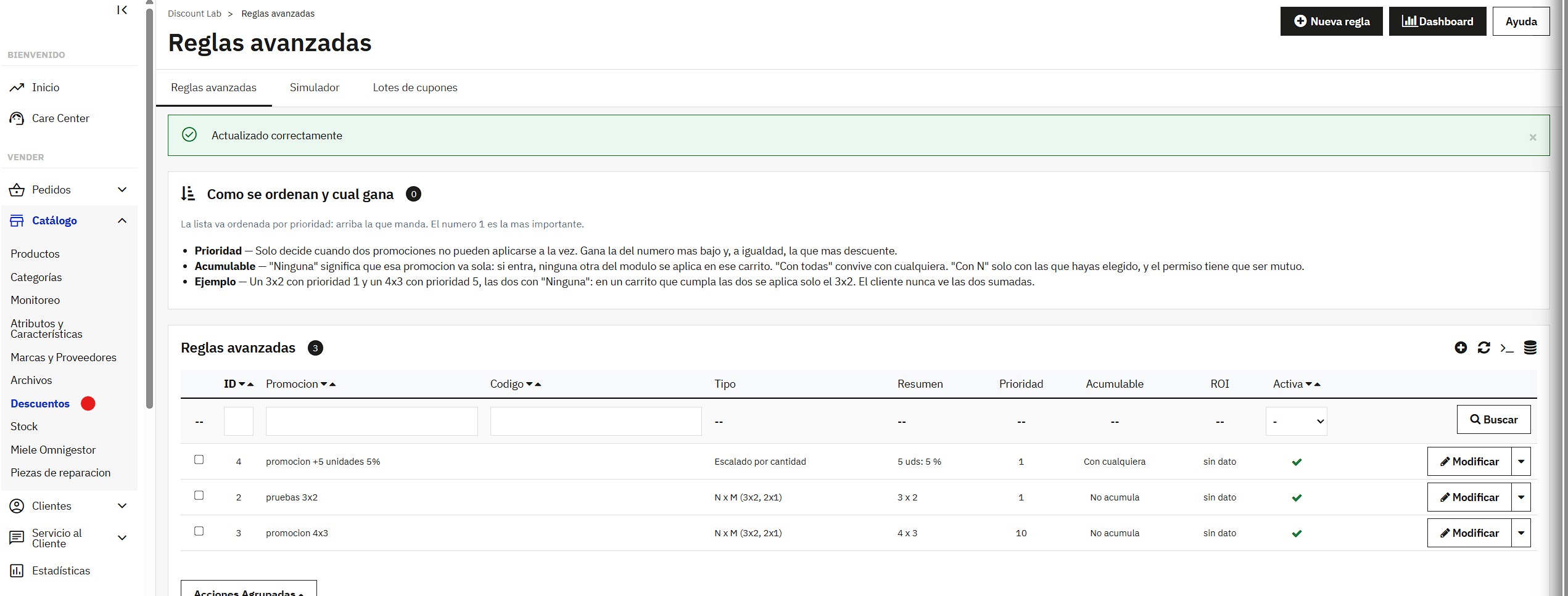1568x596 pixels.
Task: Click the Estadísticas chart icon
Action: [17, 571]
